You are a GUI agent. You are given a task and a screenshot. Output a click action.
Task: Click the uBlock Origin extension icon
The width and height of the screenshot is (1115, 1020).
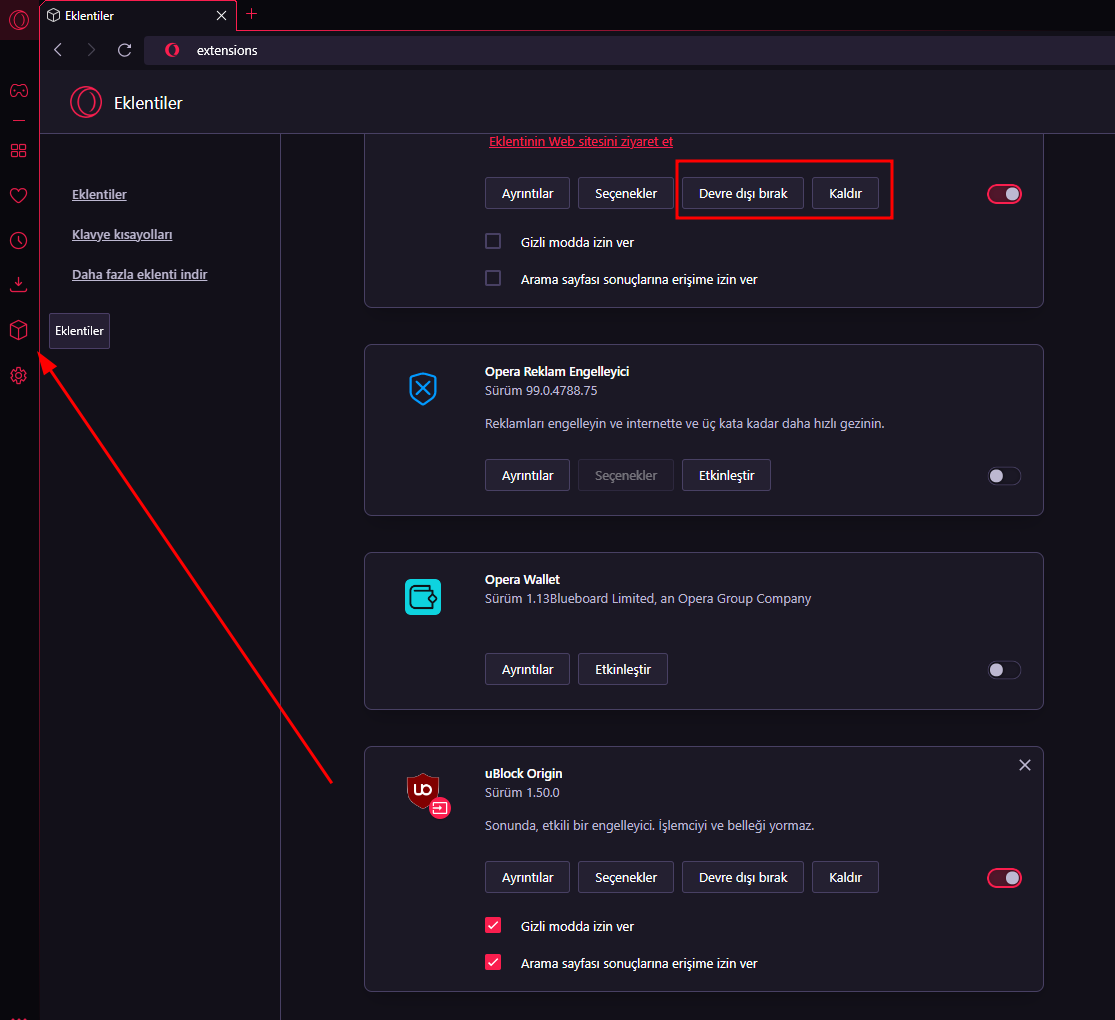click(x=427, y=795)
